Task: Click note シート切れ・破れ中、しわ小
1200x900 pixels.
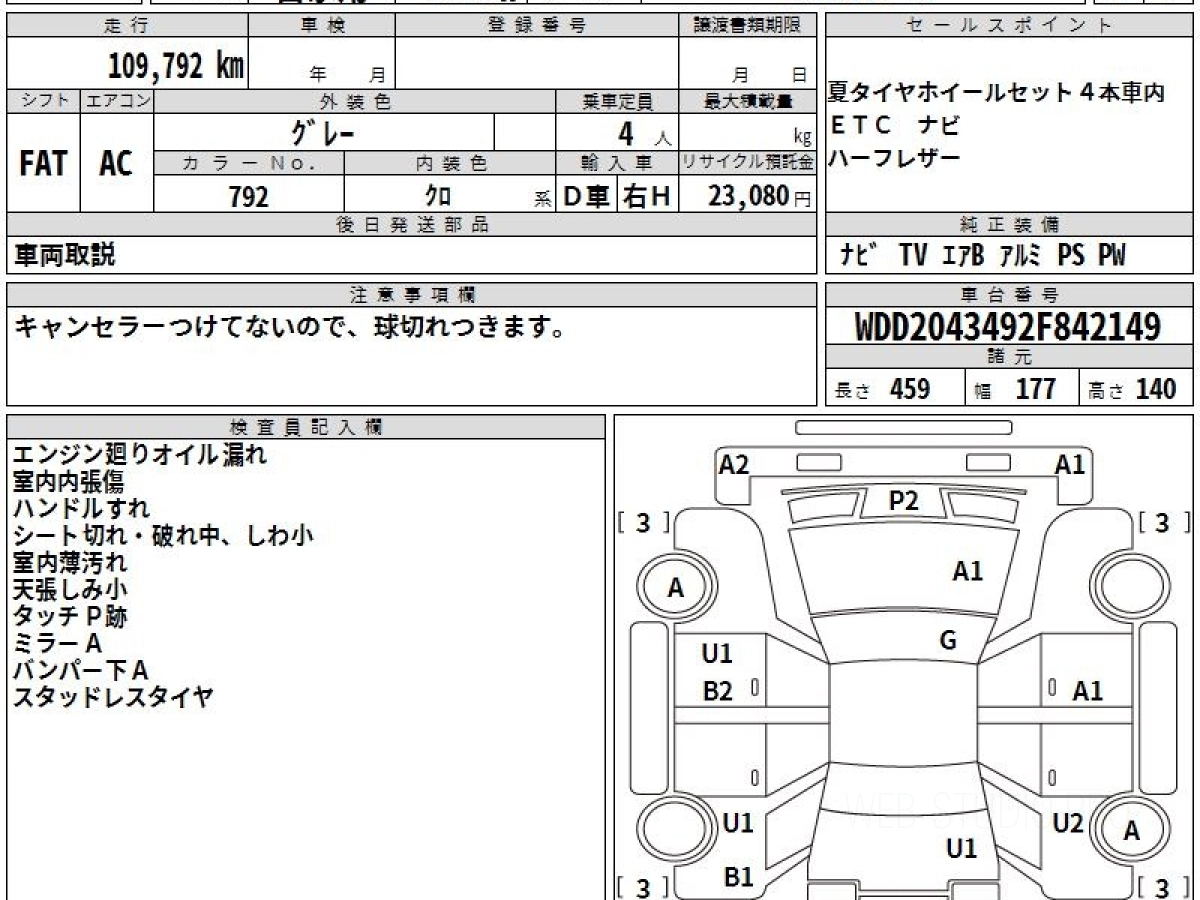Action: (x=163, y=536)
